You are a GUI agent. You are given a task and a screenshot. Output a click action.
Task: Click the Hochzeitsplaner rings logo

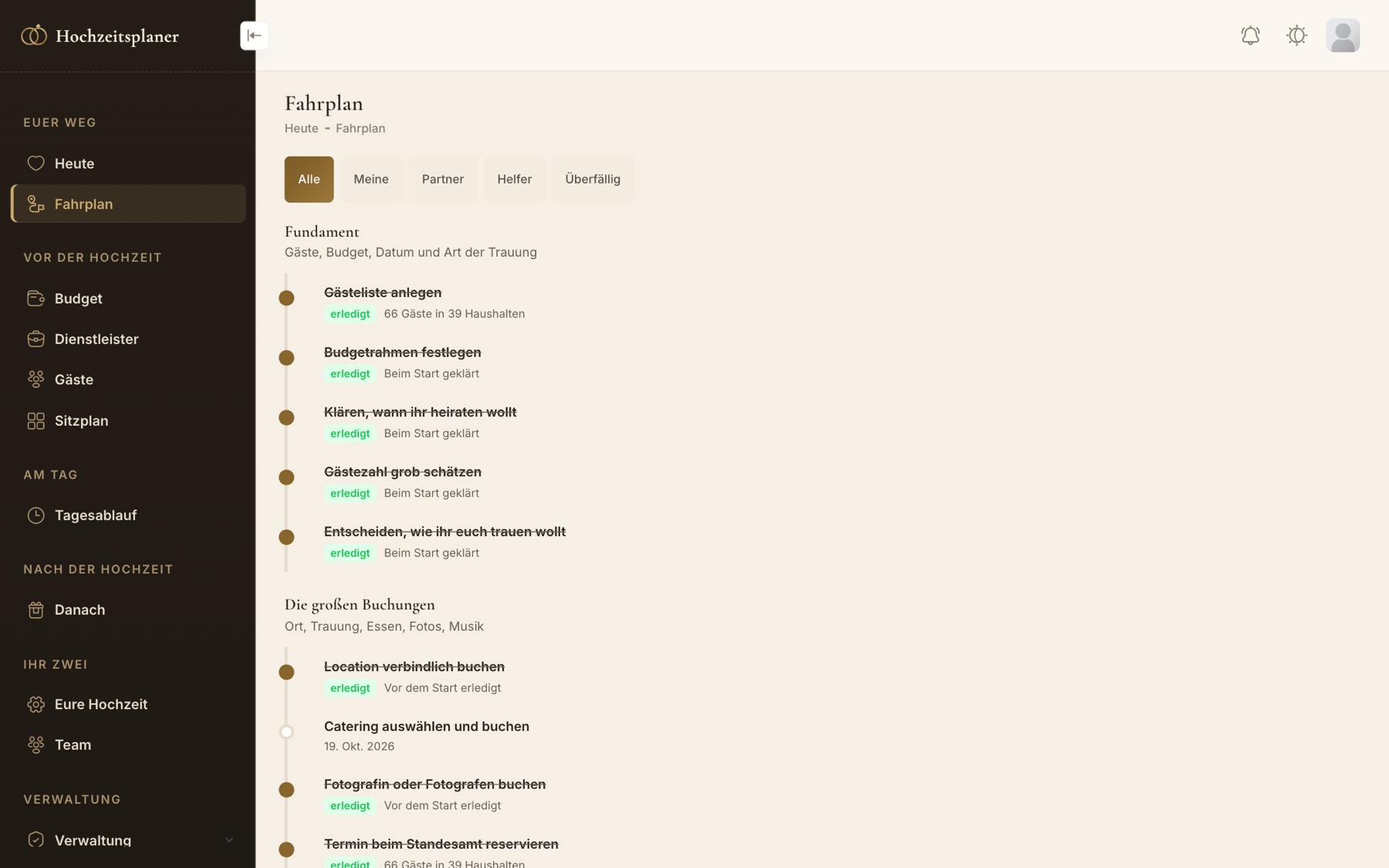click(34, 35)
